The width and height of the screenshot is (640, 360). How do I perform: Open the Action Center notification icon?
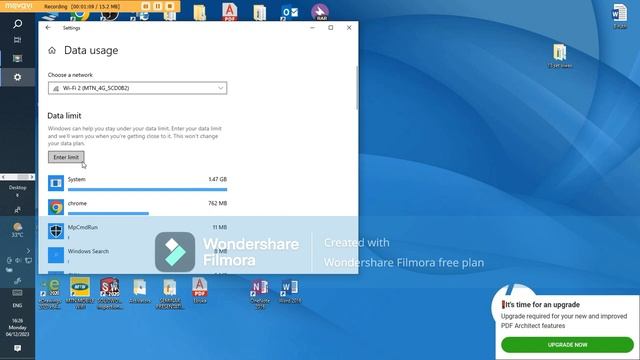(x=18, y=348)
